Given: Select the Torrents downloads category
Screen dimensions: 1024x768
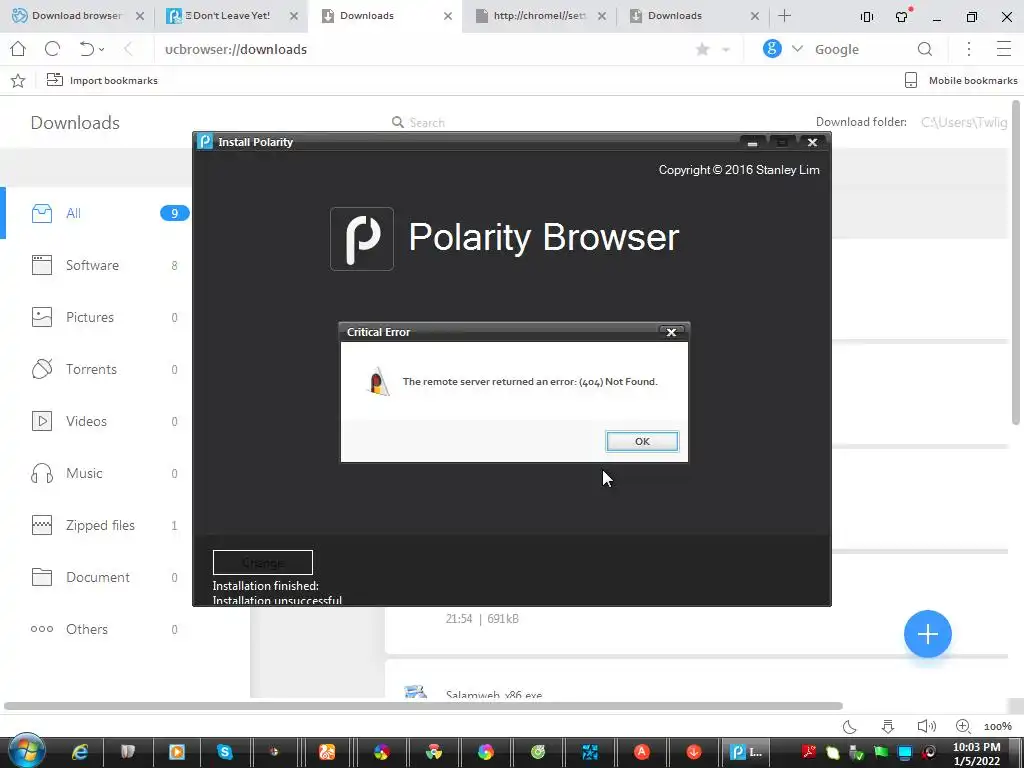Looking at the screenshot, I should (x=98, y=369).
